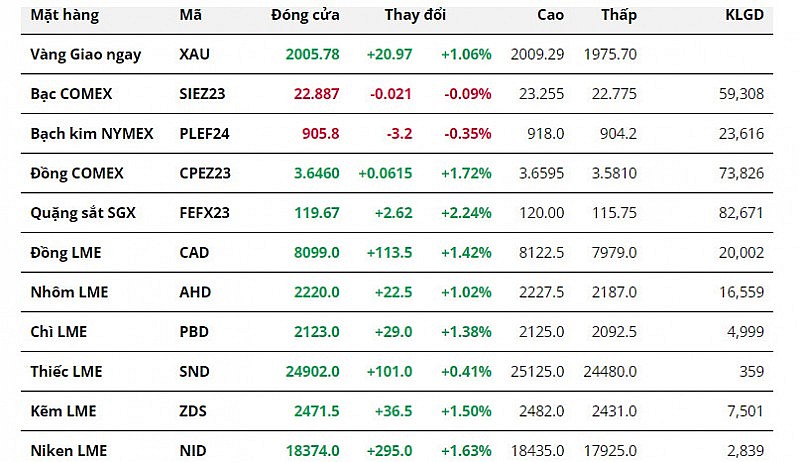Click Thiếc LME closing price 24902.0

pos(311,371)
